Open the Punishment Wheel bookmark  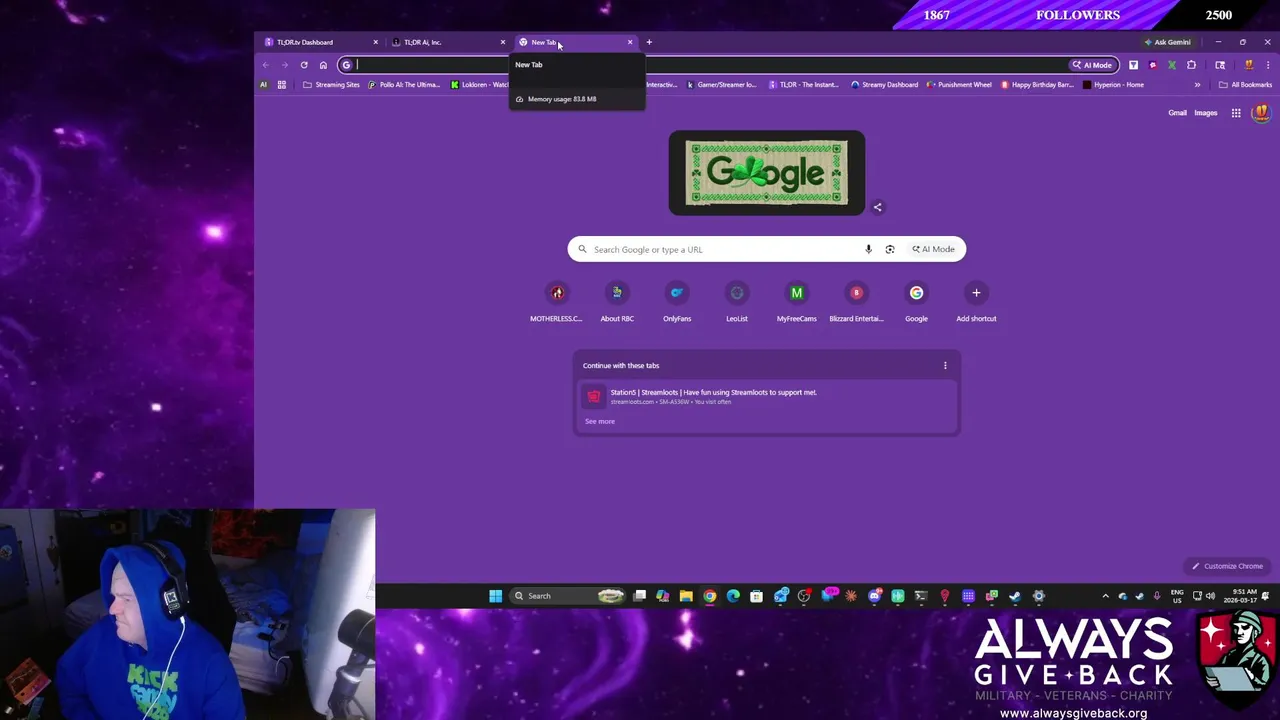coord(960,85)
